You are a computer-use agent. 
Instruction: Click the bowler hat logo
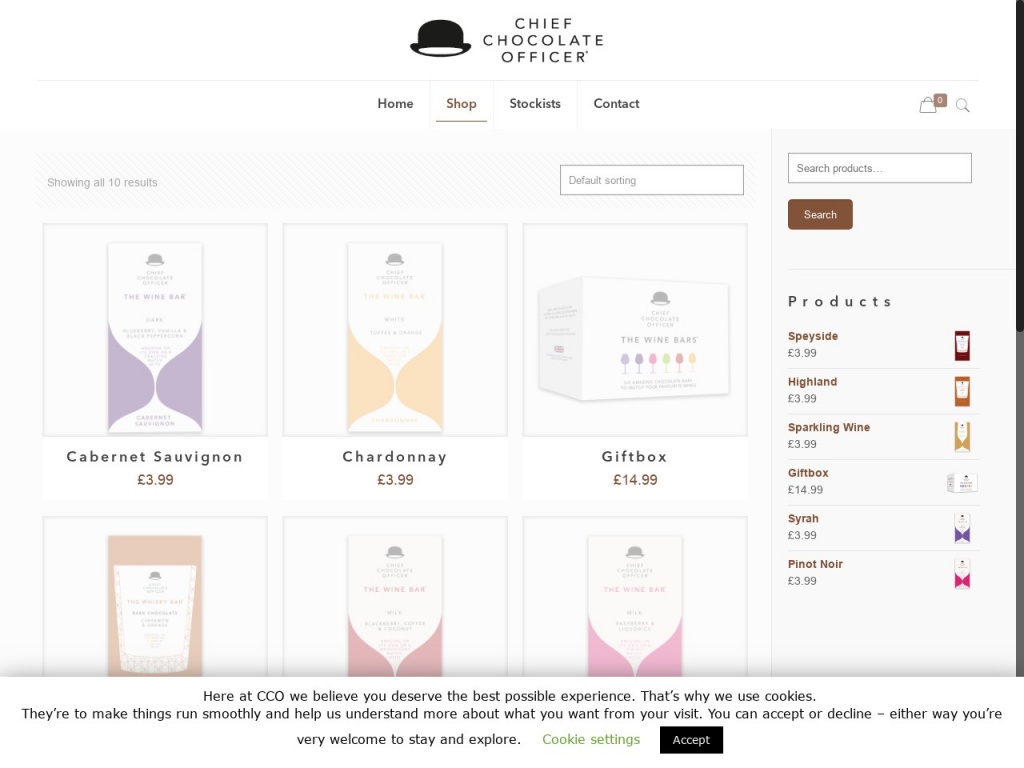pos(440,38)
